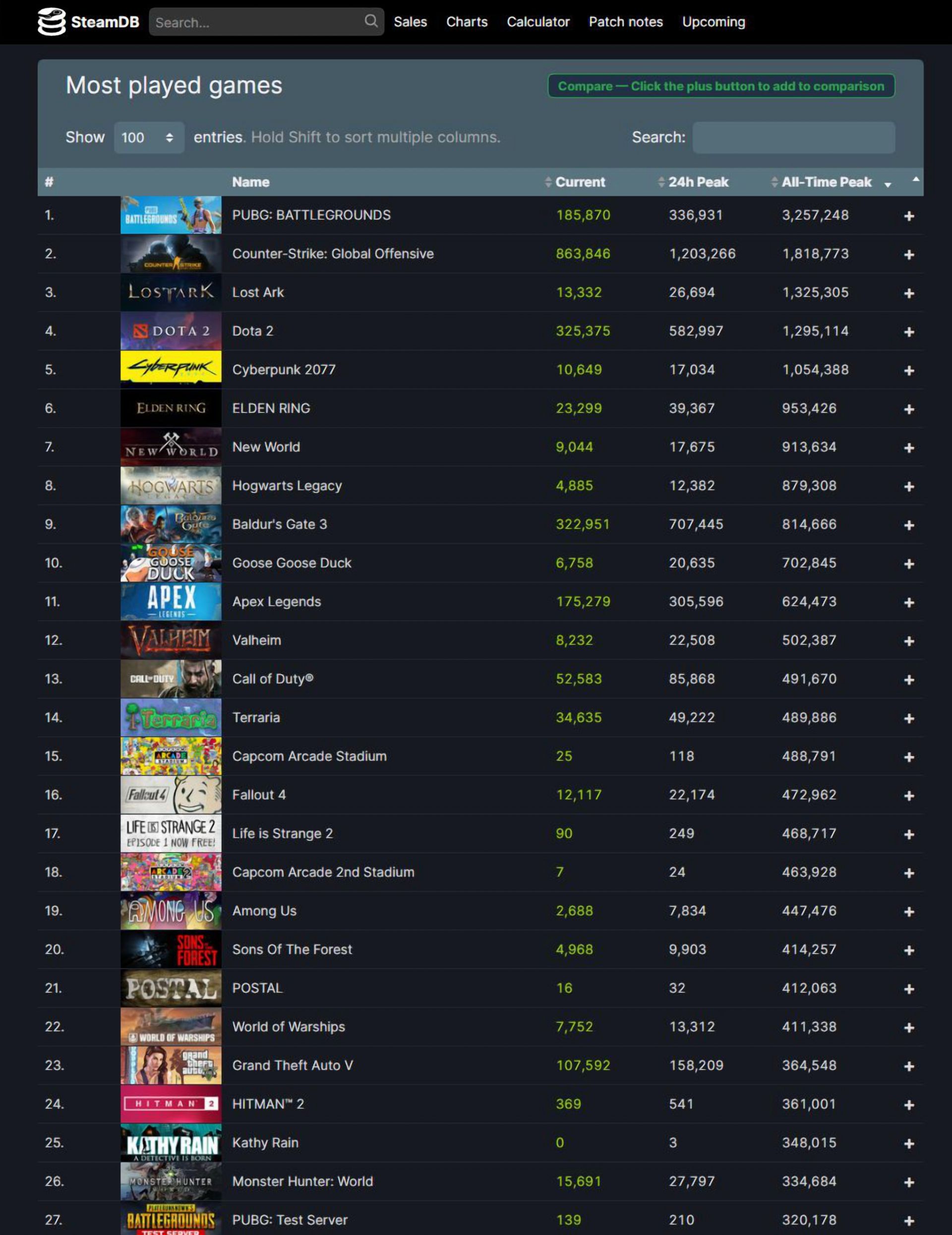Click plus icon for Capcom Arcade Stadium
The image size is (952, 1235).
908,757
